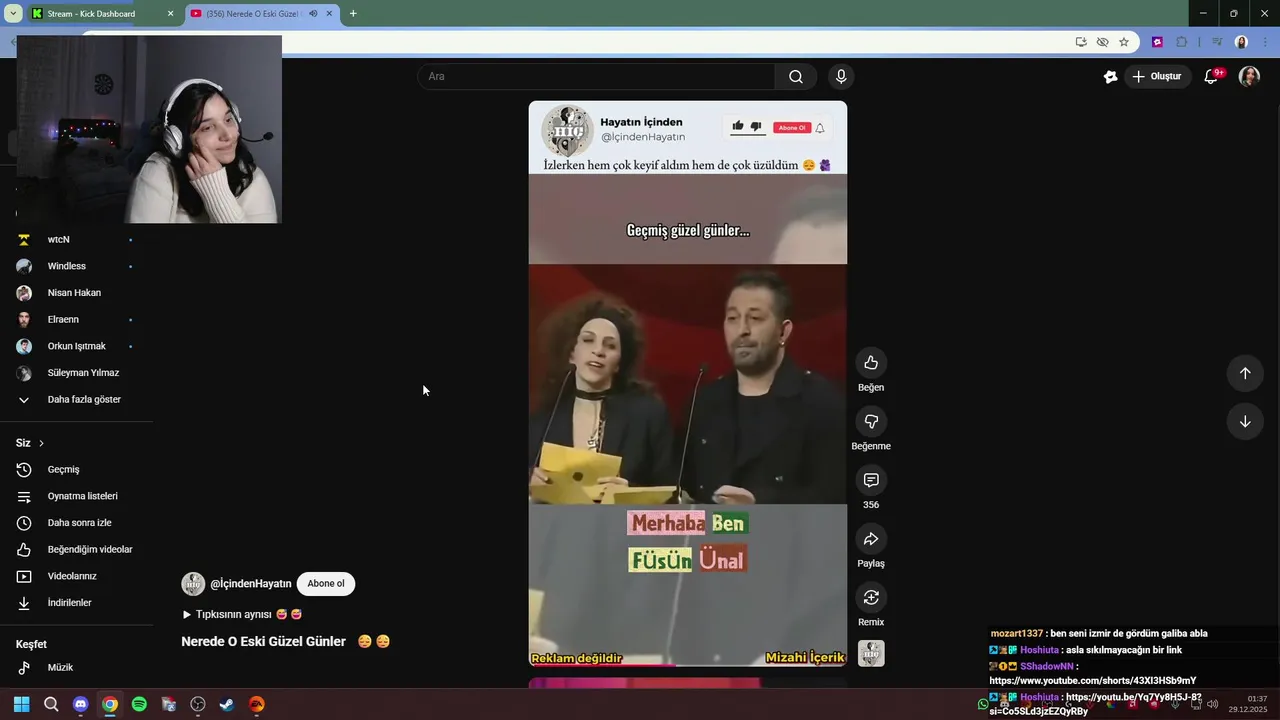Viewport: 1280px width, 720px height.
Task: Open the Süleyman Yılmaz subscription channel
Action: pyautogui.click(x=75, y=373)
